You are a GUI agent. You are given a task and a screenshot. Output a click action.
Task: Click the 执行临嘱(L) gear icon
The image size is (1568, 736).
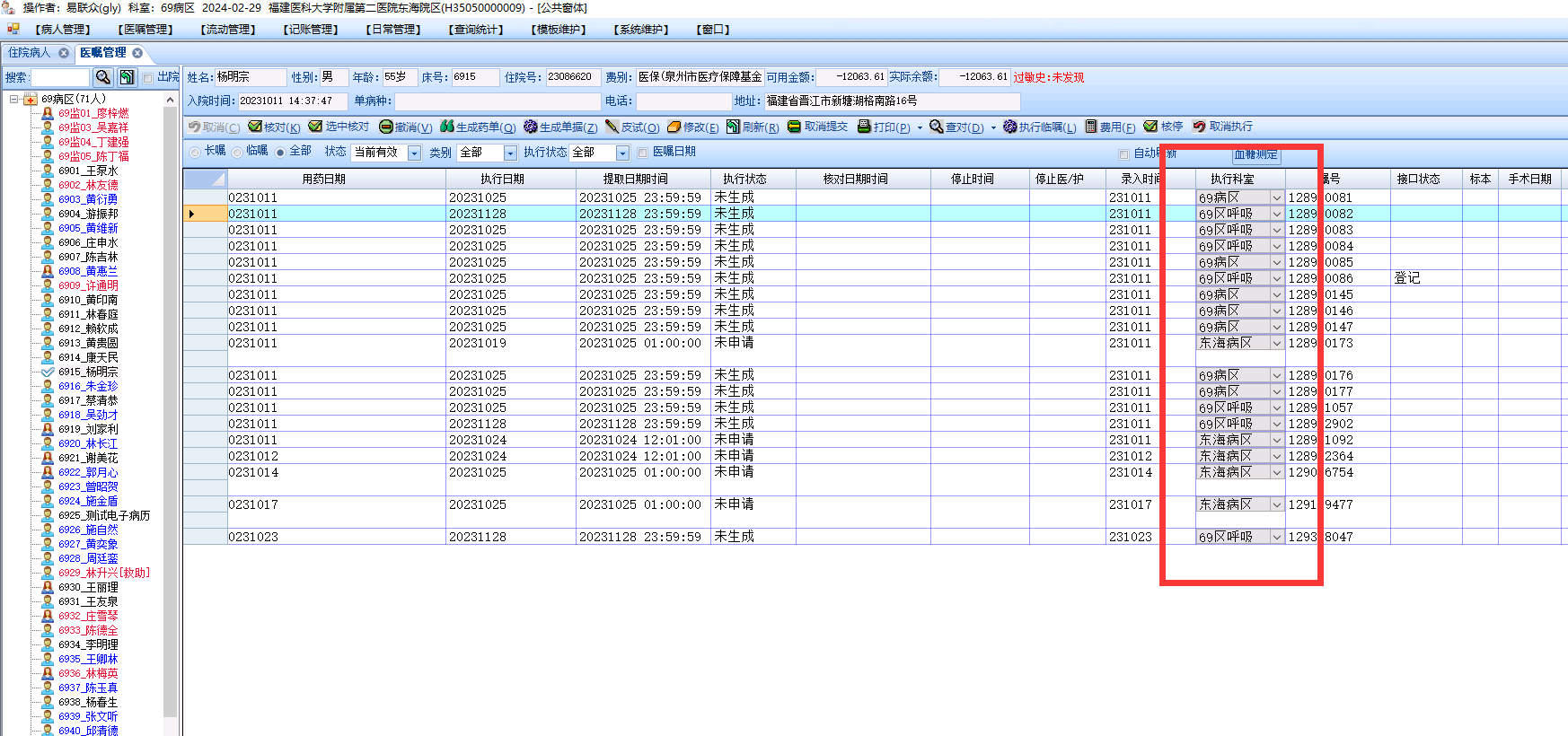1010,127
